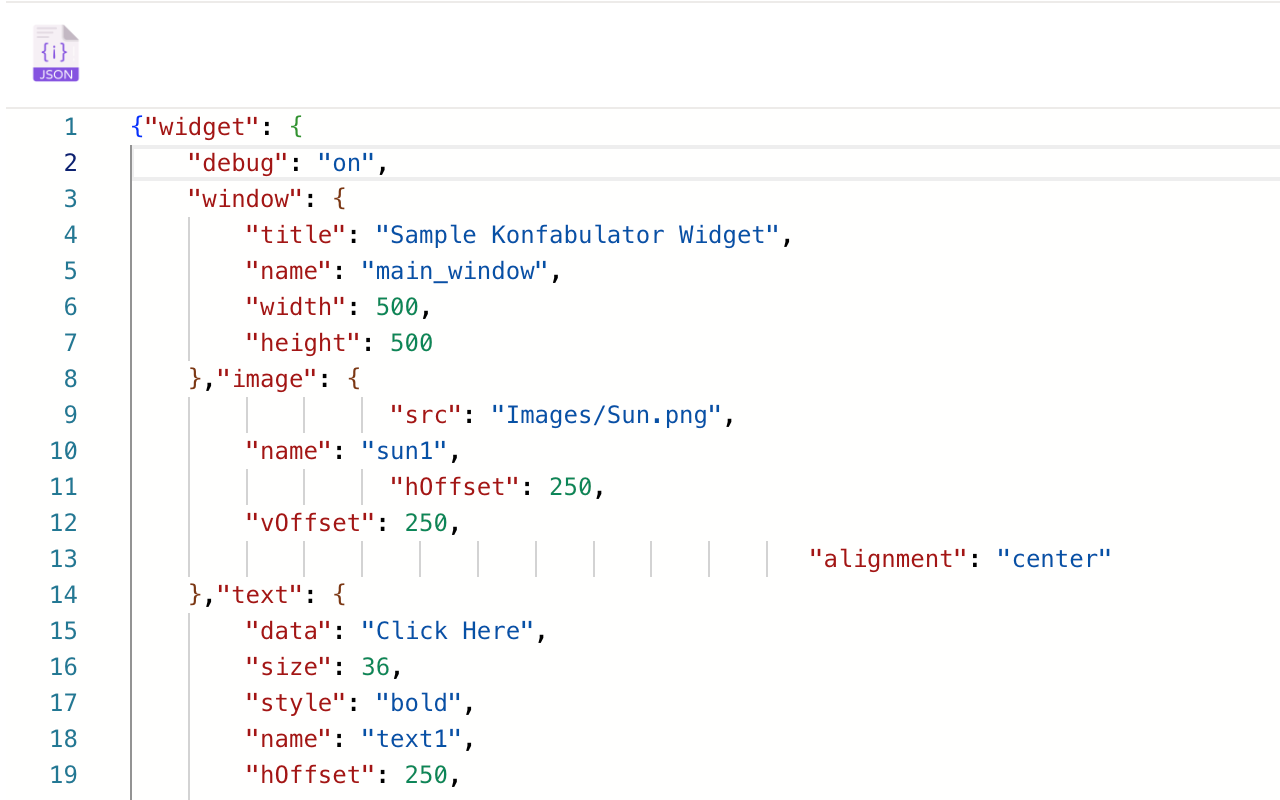Click line number 8 in the gutter
The width and height of the screenshot is (1280, 800).
(70, 379)
